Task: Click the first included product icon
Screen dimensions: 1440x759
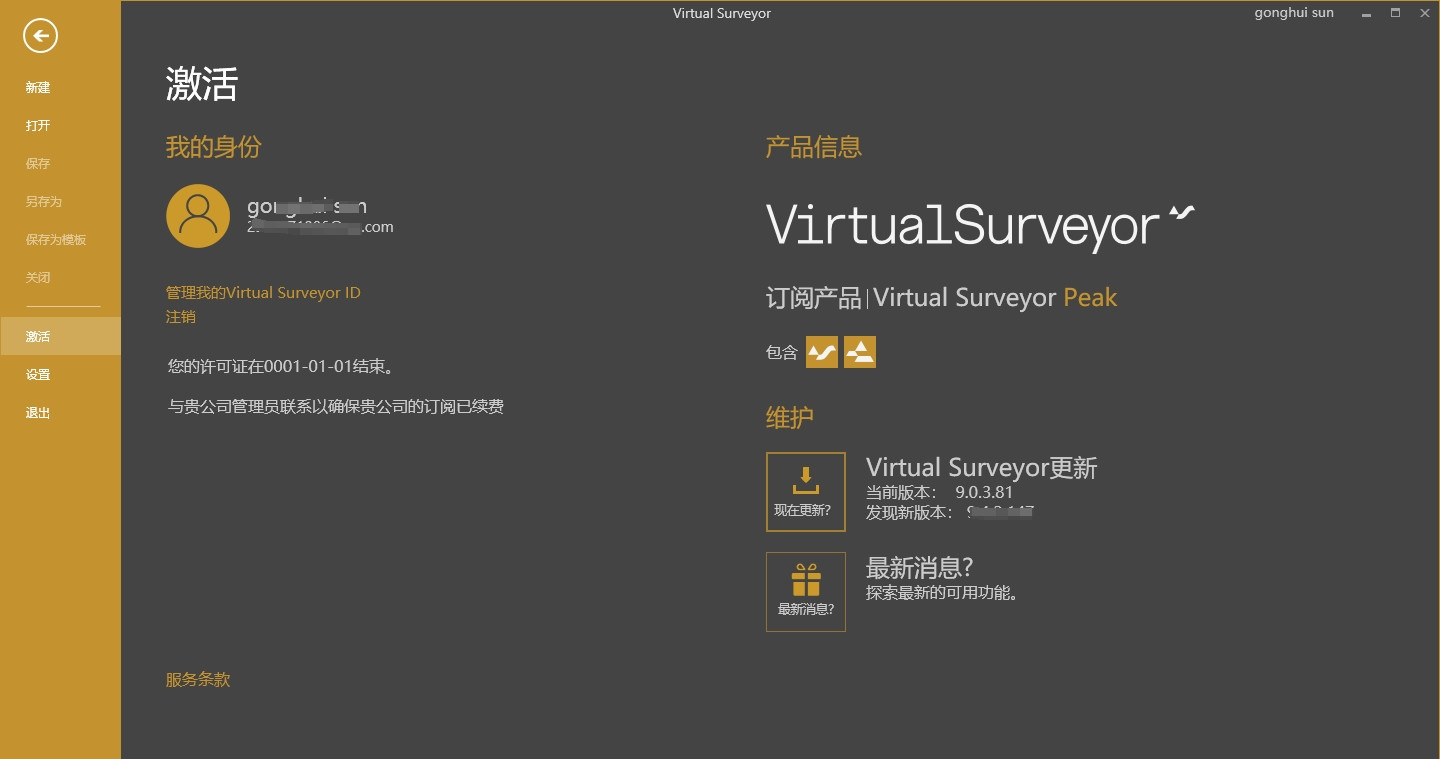Action: [822, 352]
